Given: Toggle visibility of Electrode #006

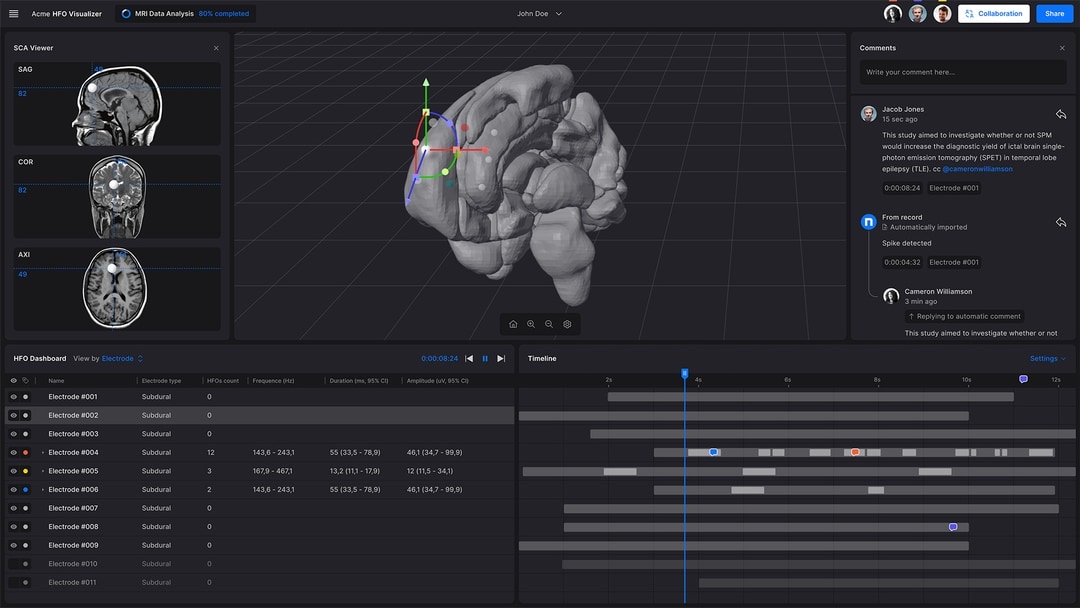Looking at the screenshot, I should [14, 490].
